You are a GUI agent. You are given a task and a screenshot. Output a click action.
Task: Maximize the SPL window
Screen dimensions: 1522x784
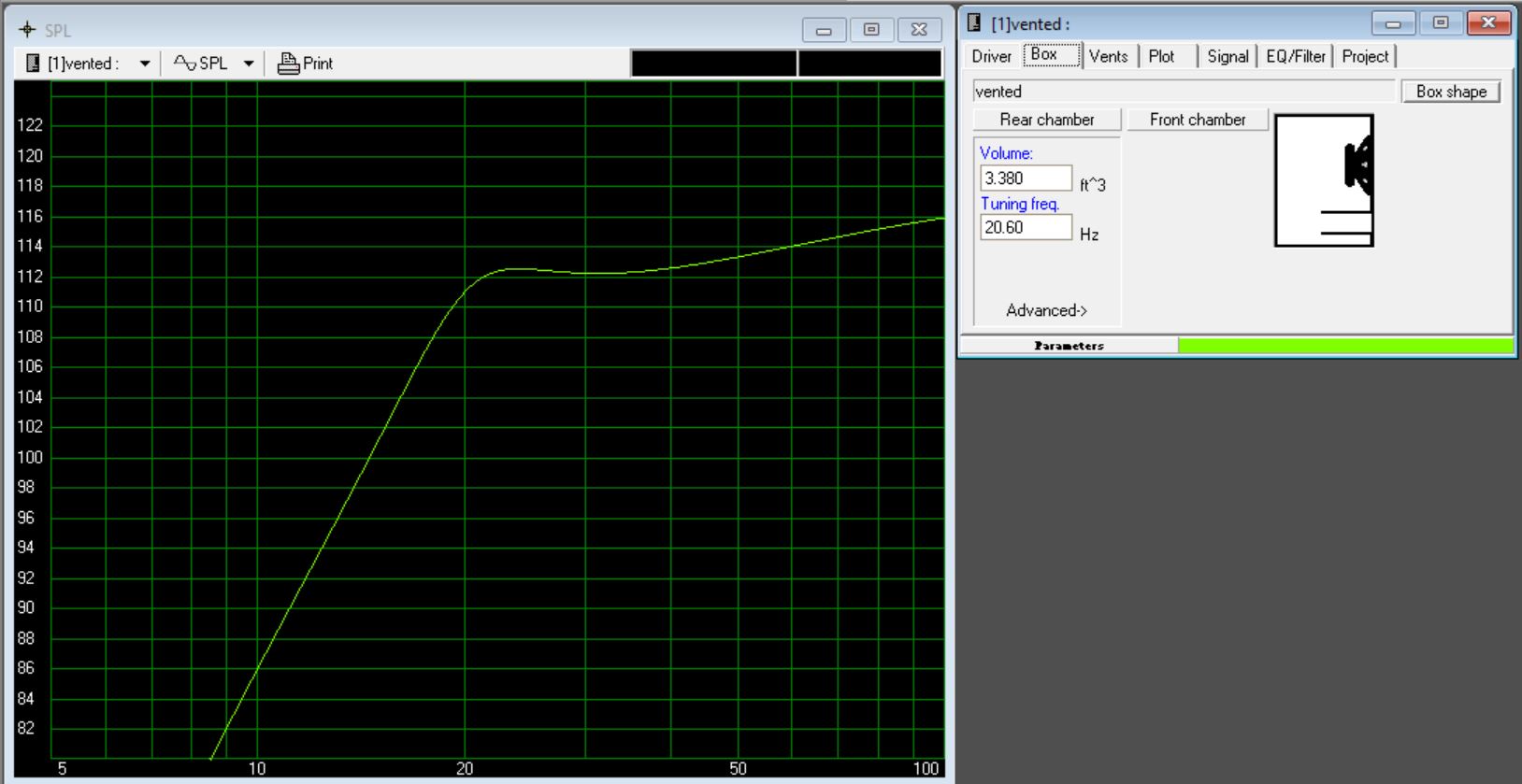871,30
